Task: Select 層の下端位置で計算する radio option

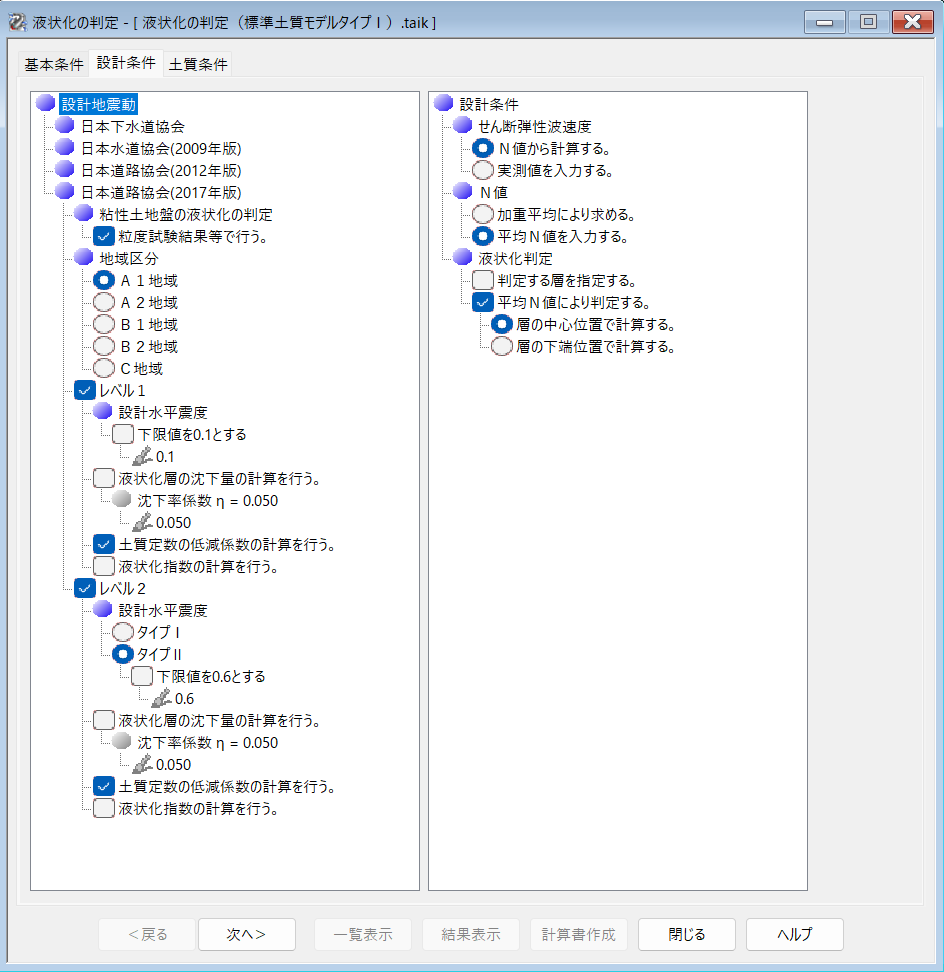Action: pos(502,346)
